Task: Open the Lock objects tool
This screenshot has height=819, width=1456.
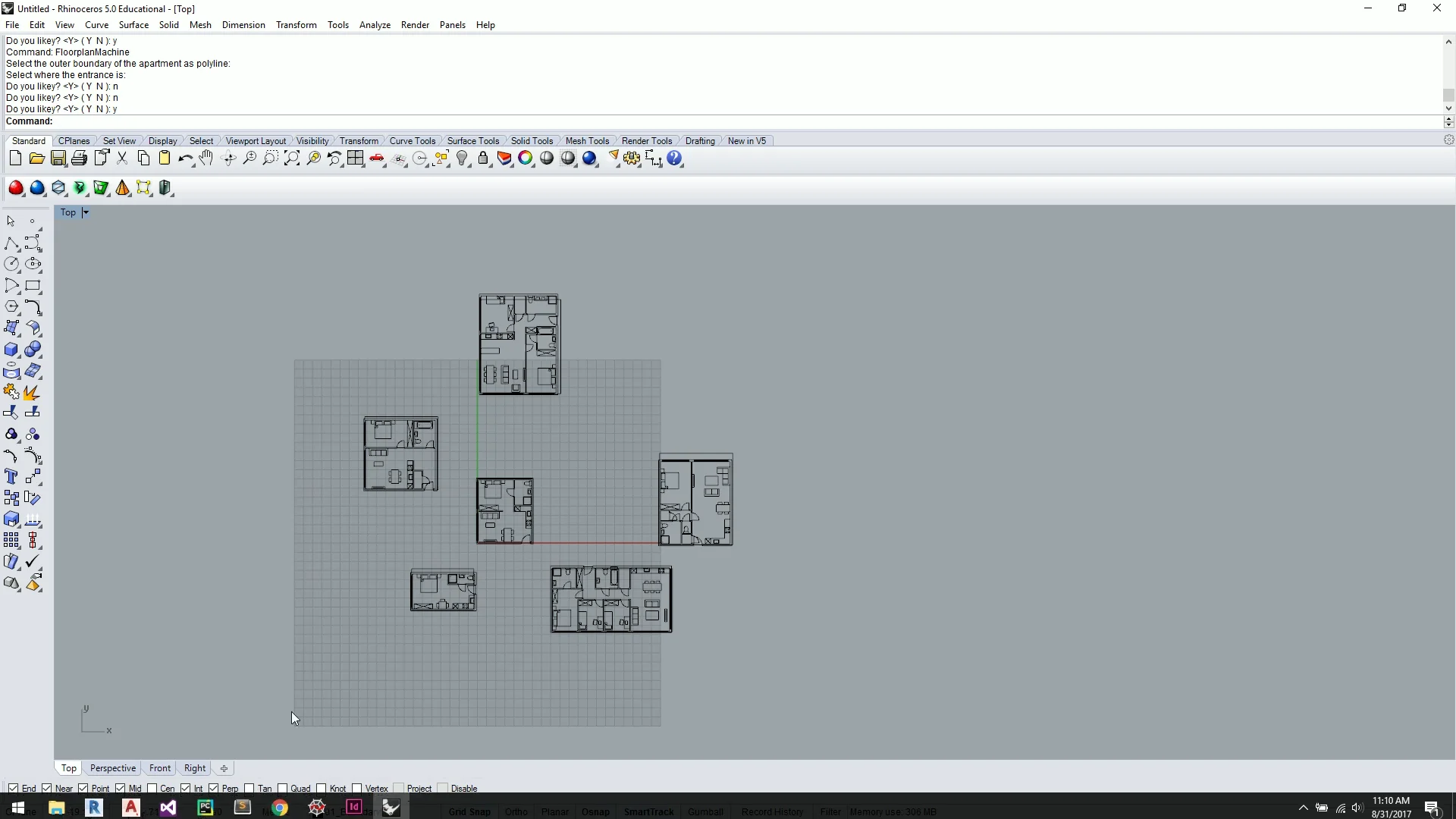Action: click(x=483, y=158)
